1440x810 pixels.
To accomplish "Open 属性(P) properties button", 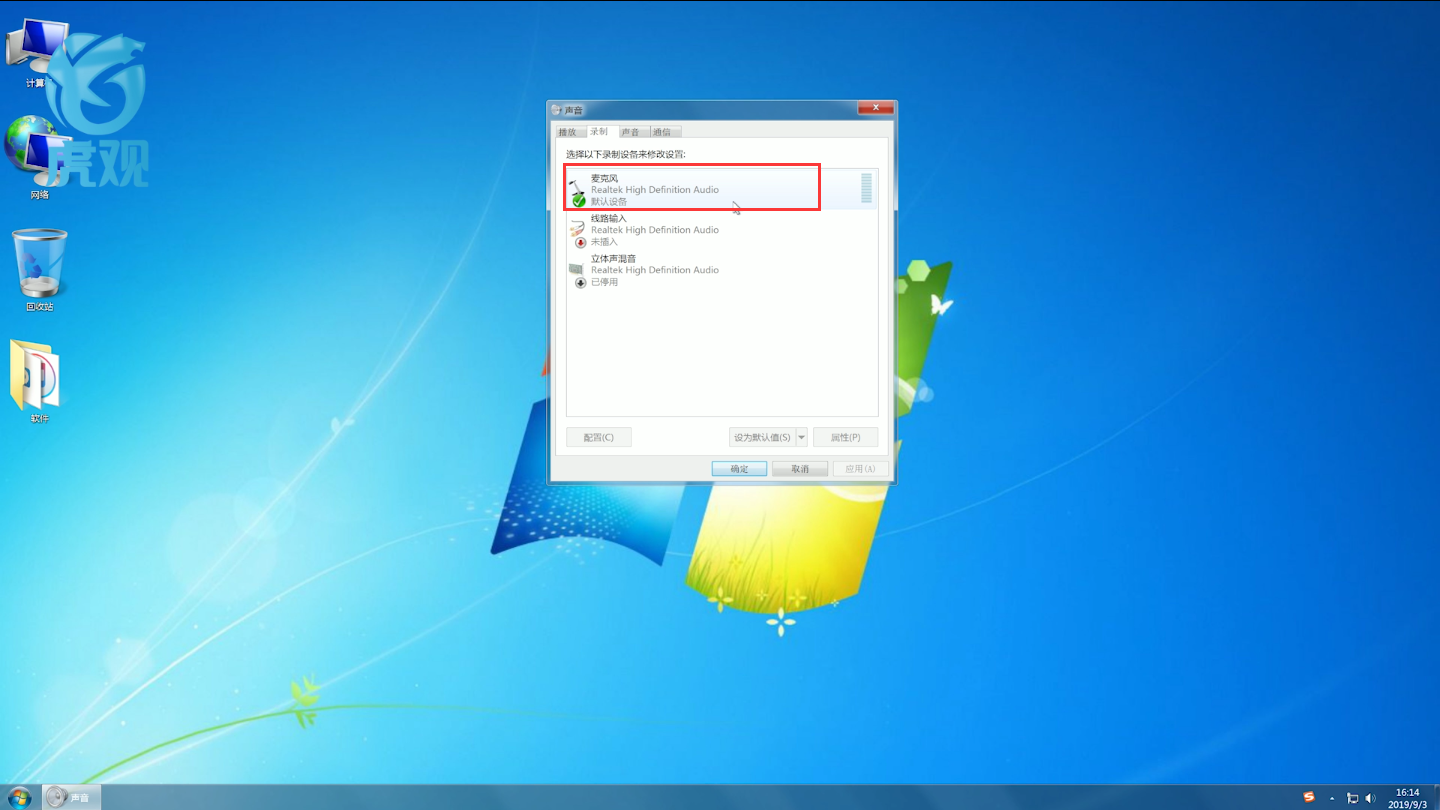I will (x=845, y=437).
